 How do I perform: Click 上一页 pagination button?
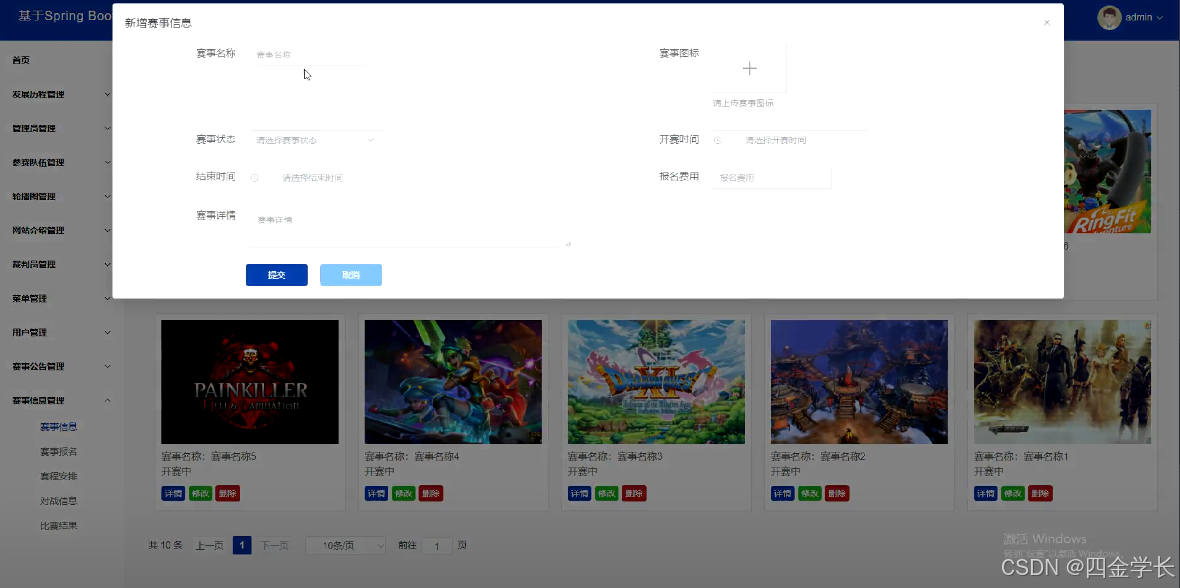(x=209, y=545)
